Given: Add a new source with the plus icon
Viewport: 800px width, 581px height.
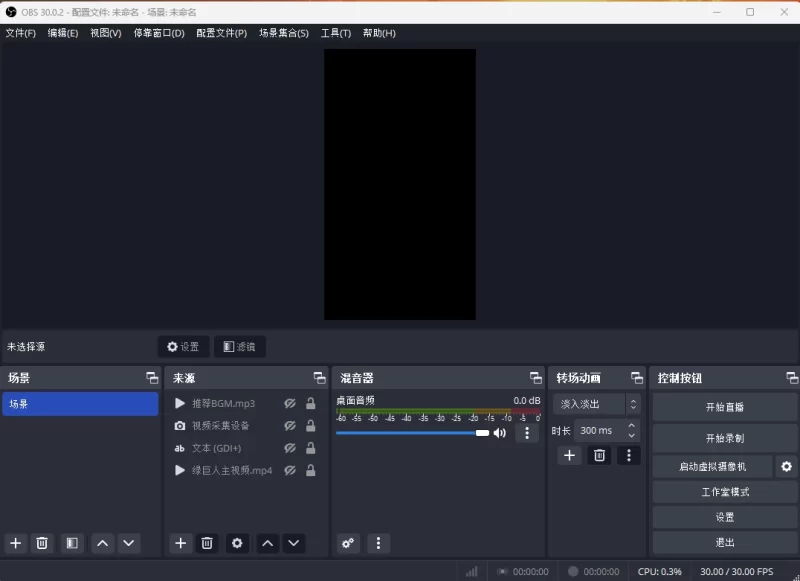Looking at the screenshot, I should (x=180, y=543).
